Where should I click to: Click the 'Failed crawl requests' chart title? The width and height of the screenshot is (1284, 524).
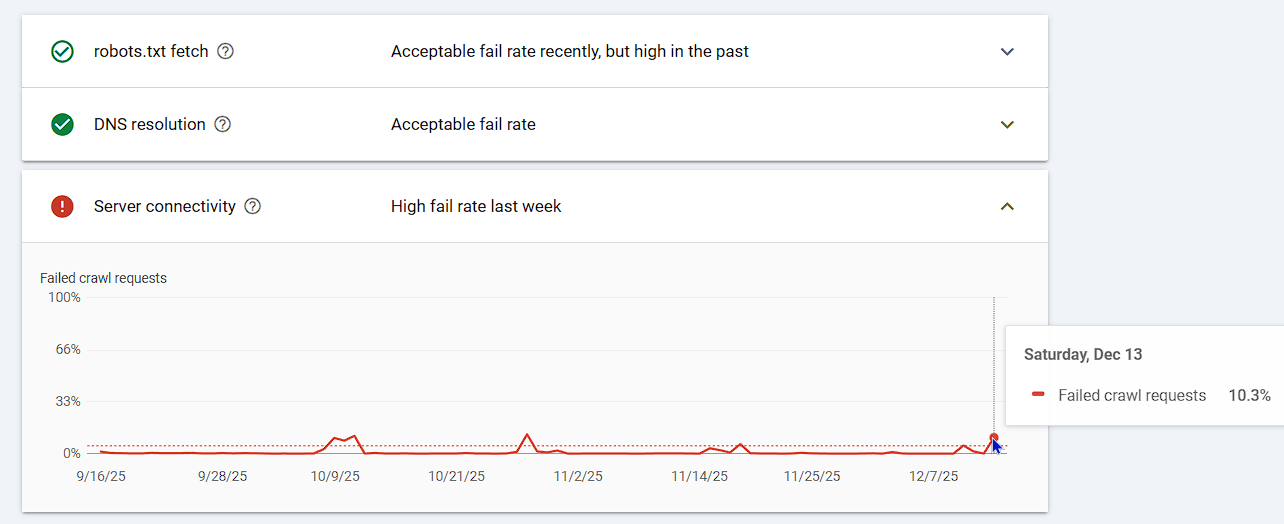(x=103, y=278)
